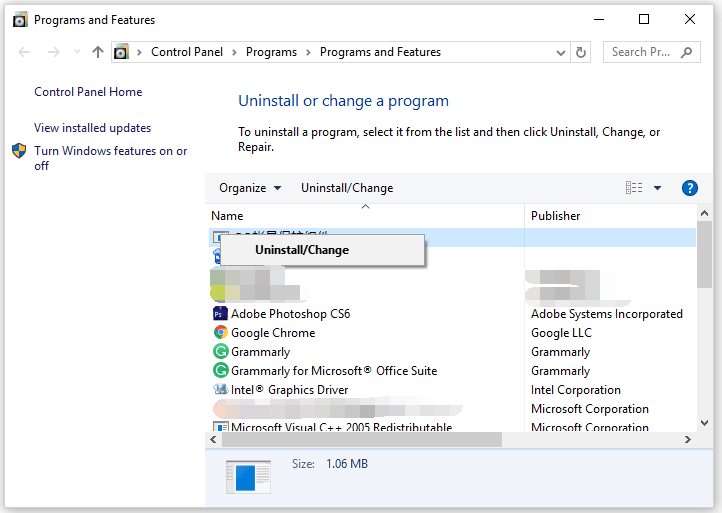Screen dimensions: 722x513
Task: Click the Grammarly row icon
Action: click(221, 351)
